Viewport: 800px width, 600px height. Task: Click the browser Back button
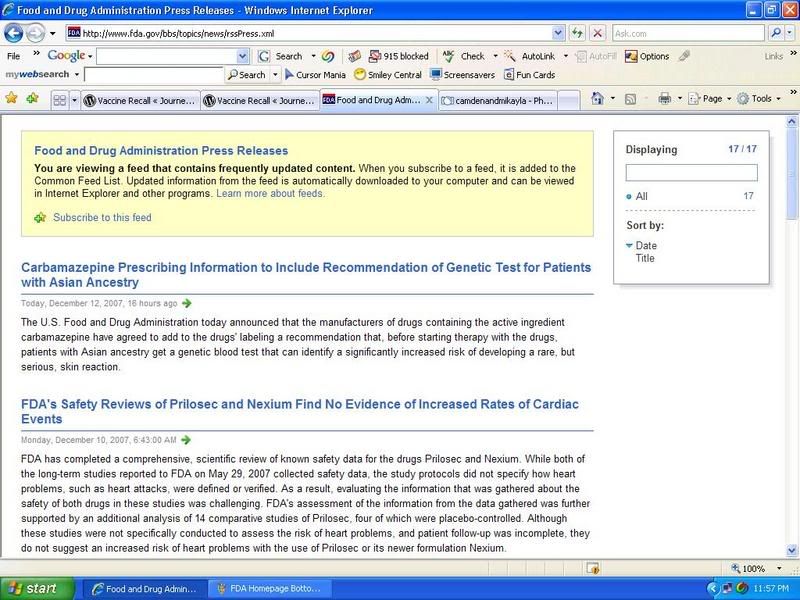pos(14,34)
